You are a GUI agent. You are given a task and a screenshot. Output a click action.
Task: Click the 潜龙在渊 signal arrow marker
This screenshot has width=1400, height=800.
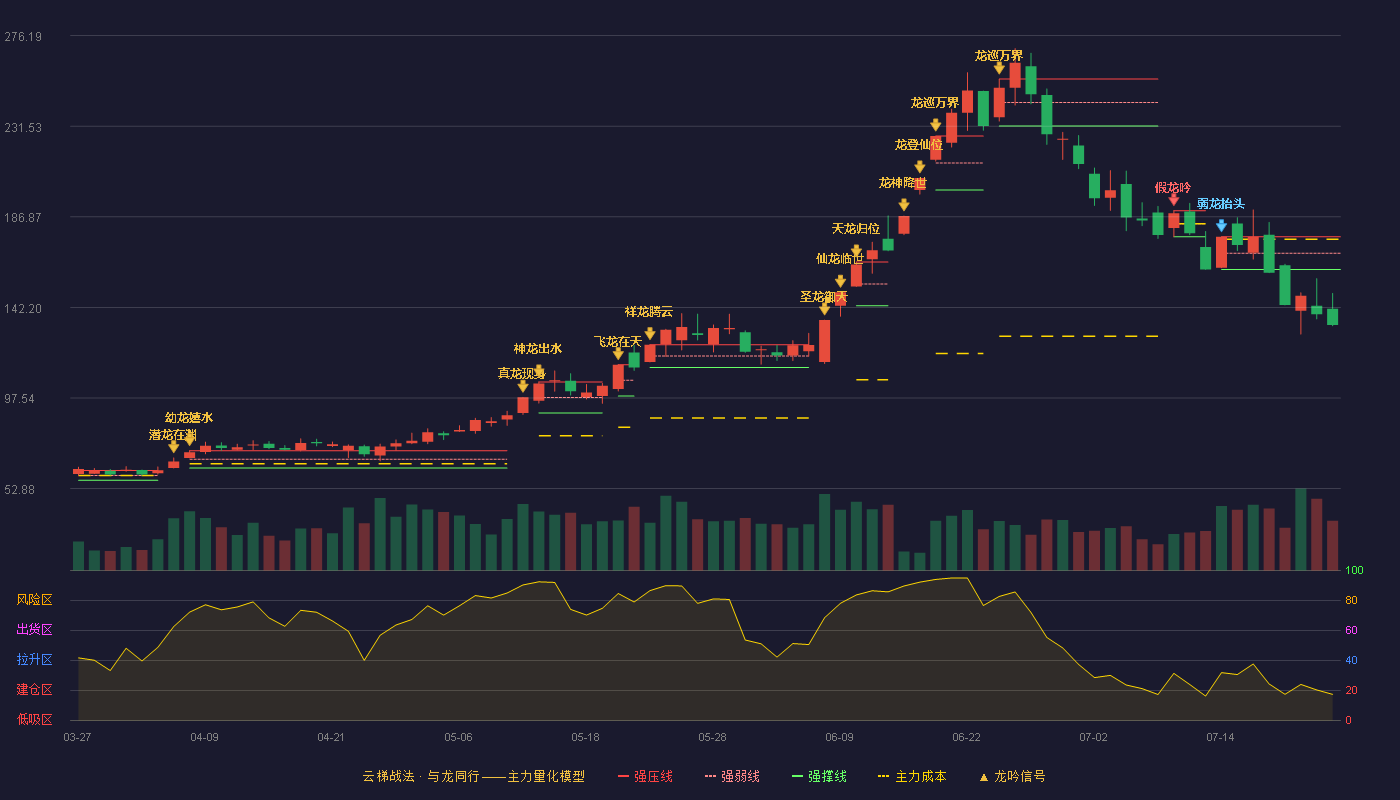173,447
